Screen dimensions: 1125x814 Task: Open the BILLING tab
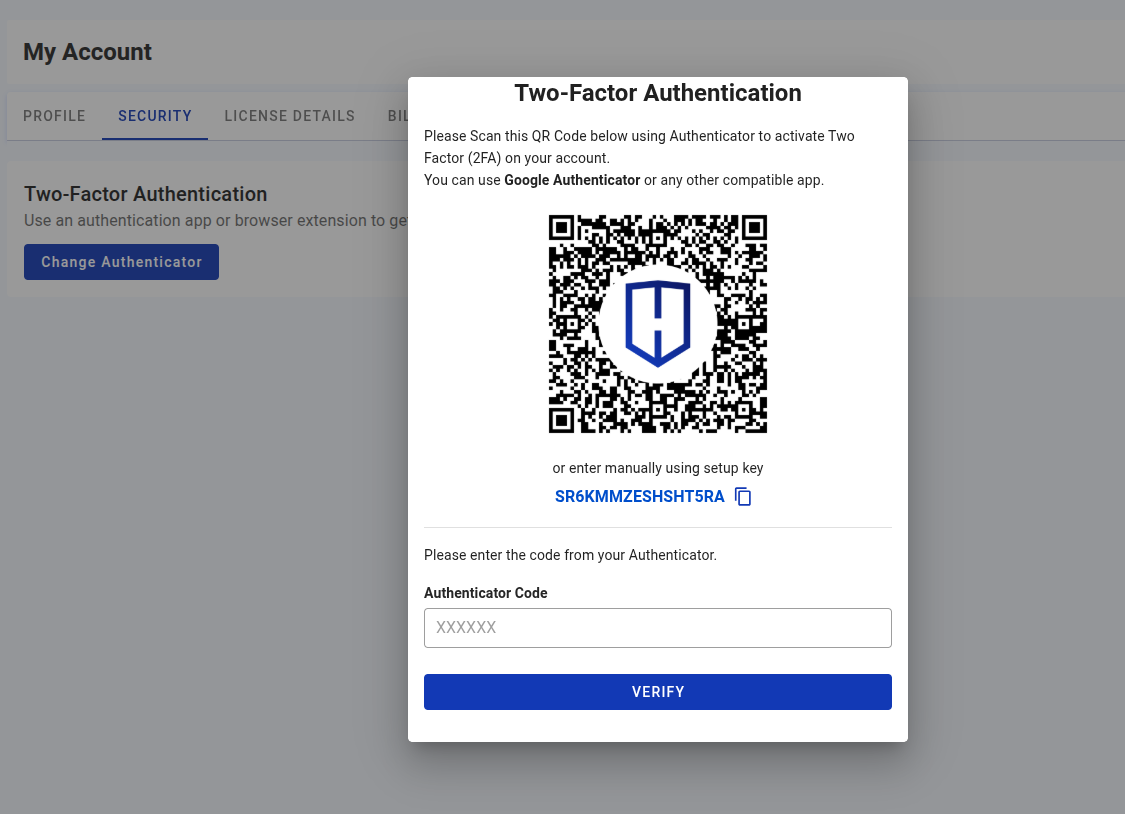point(398,116)
